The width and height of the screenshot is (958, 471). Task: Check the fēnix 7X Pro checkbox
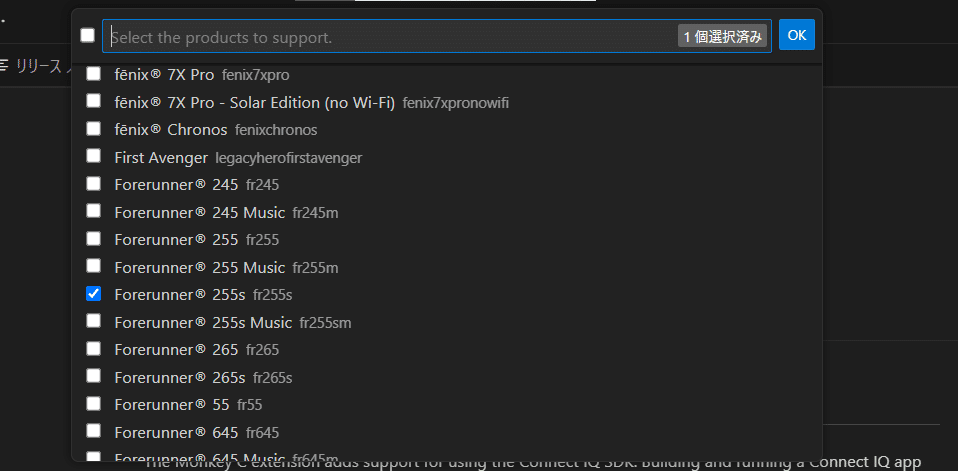[x=93, y=74]
